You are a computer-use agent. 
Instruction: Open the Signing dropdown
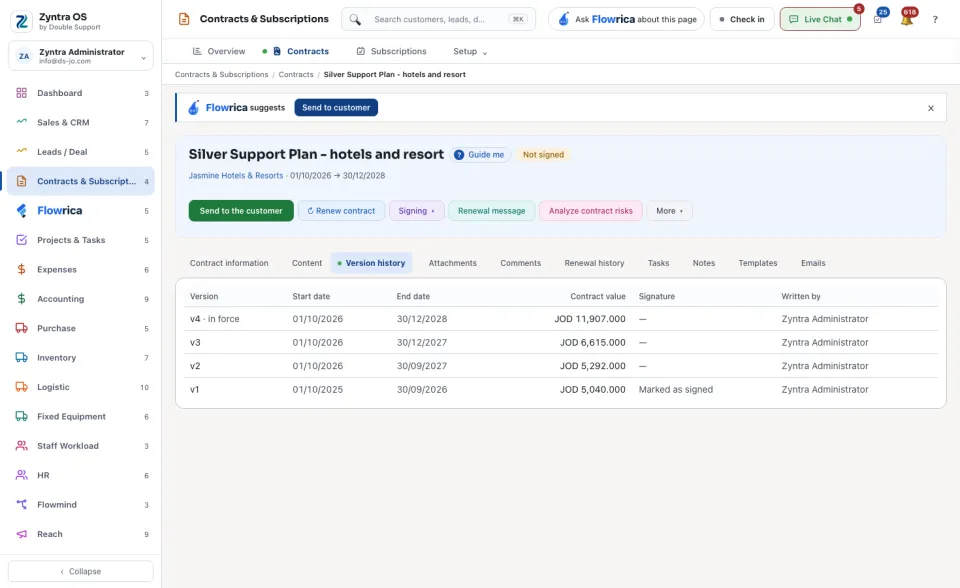point(416,211)
